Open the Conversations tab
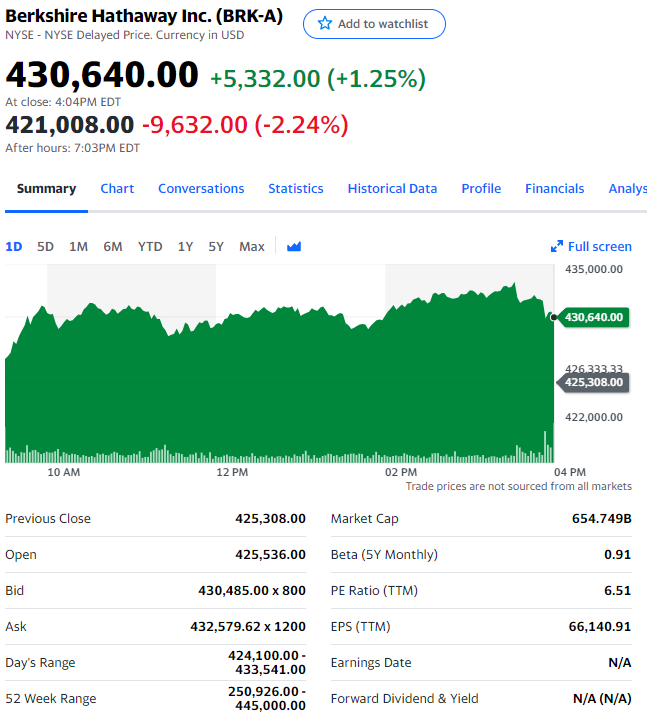The height and width of the screenshot is (715, 647). [x=201, y=188]
